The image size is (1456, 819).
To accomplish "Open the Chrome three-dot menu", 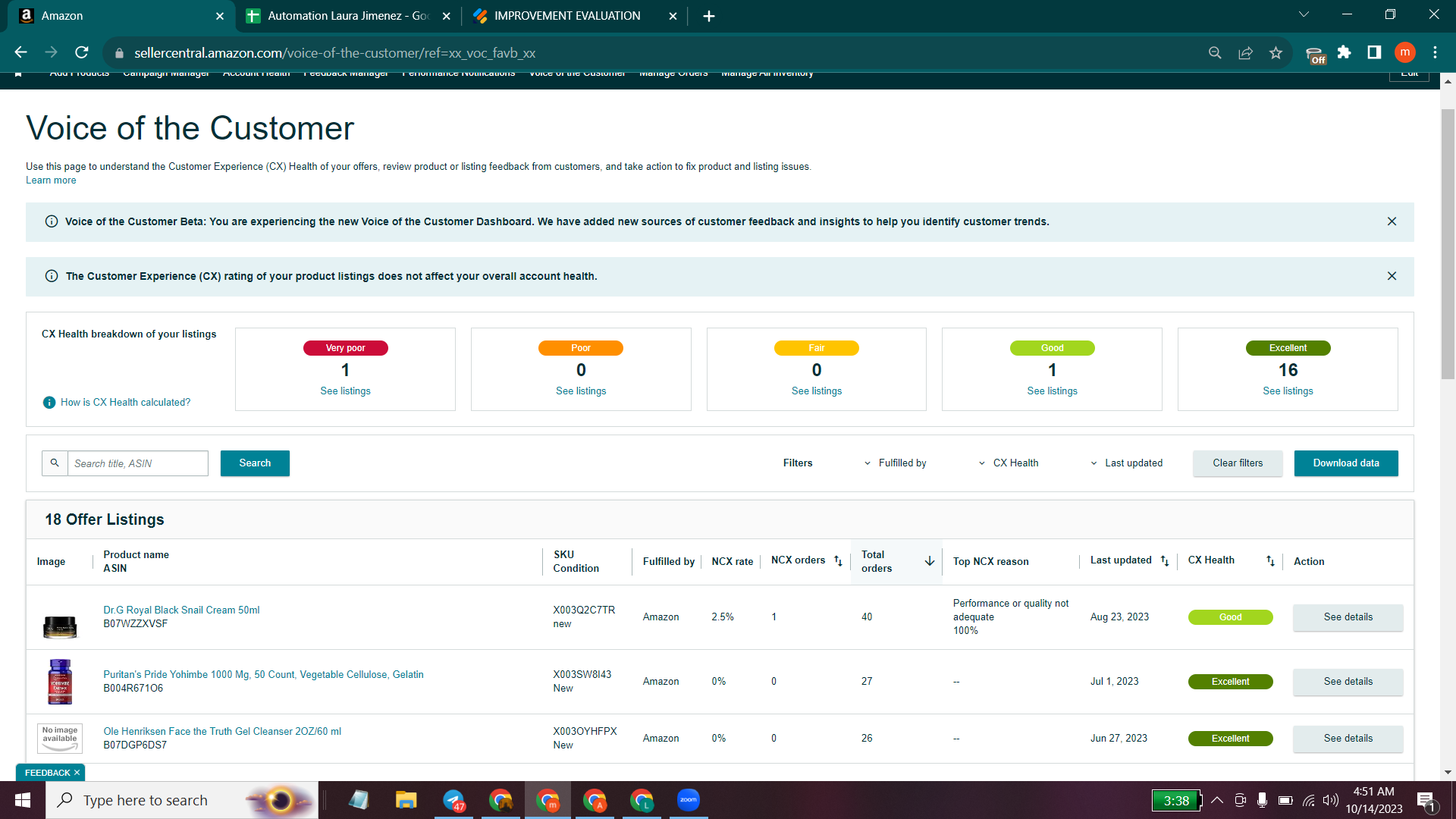I will (1435, 52).
